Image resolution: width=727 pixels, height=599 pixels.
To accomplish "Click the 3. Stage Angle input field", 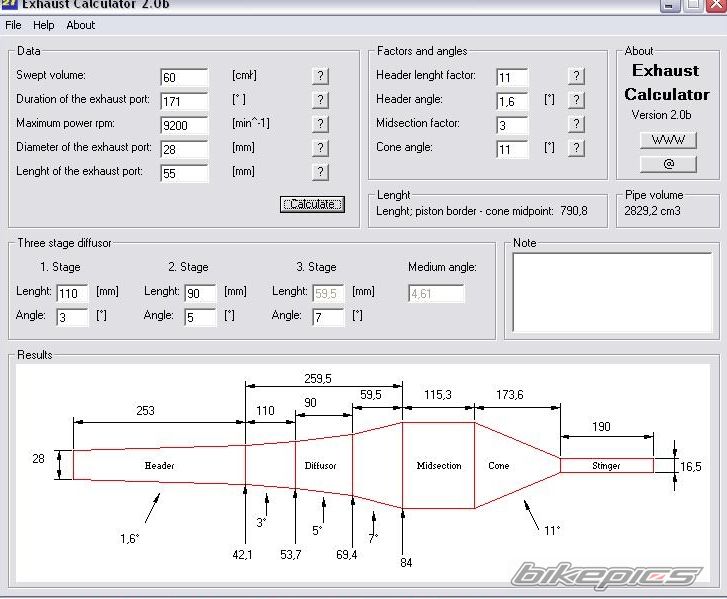I will tap(328, 317).
